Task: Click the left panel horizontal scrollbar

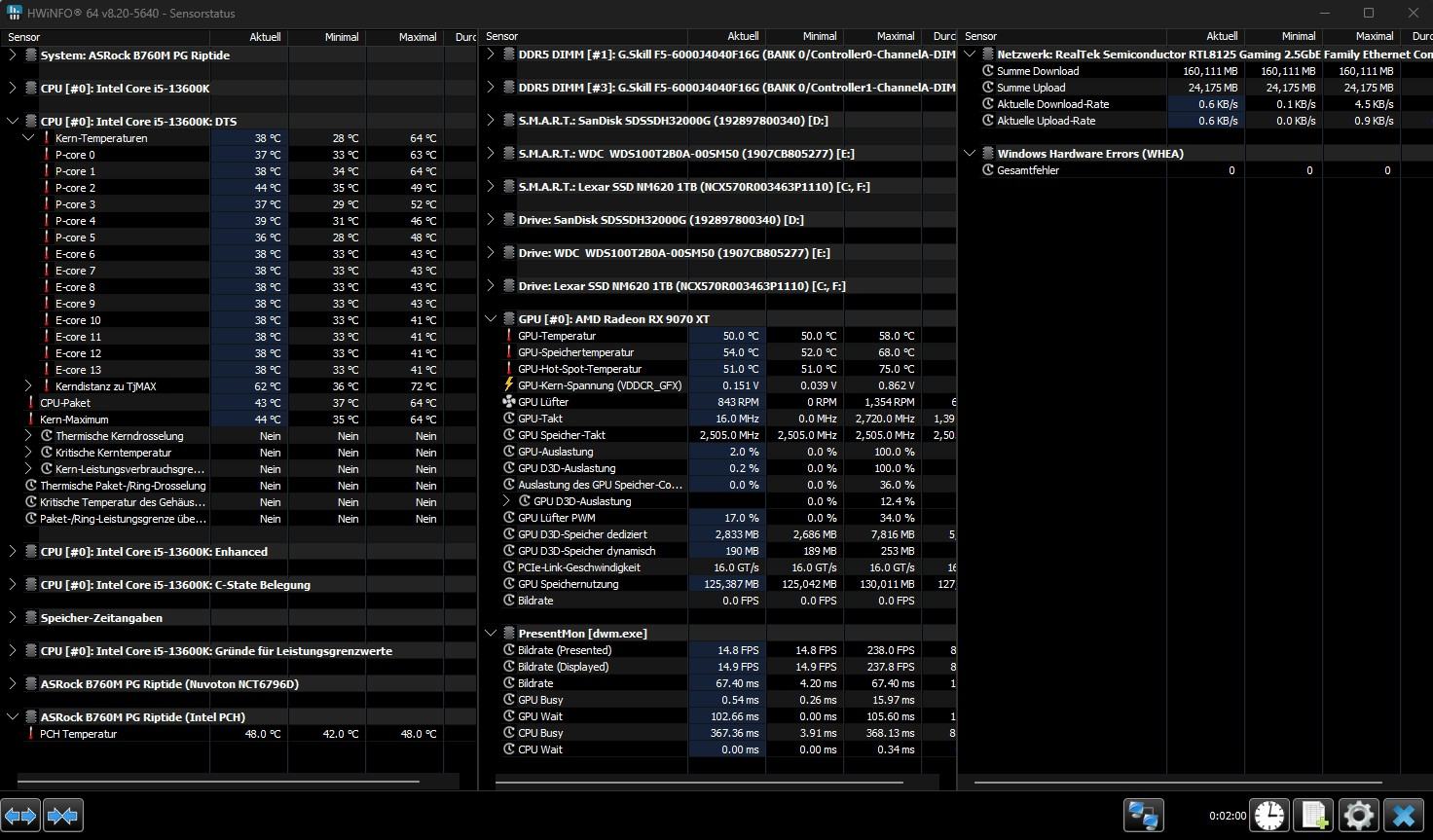Action: [218, 781]
